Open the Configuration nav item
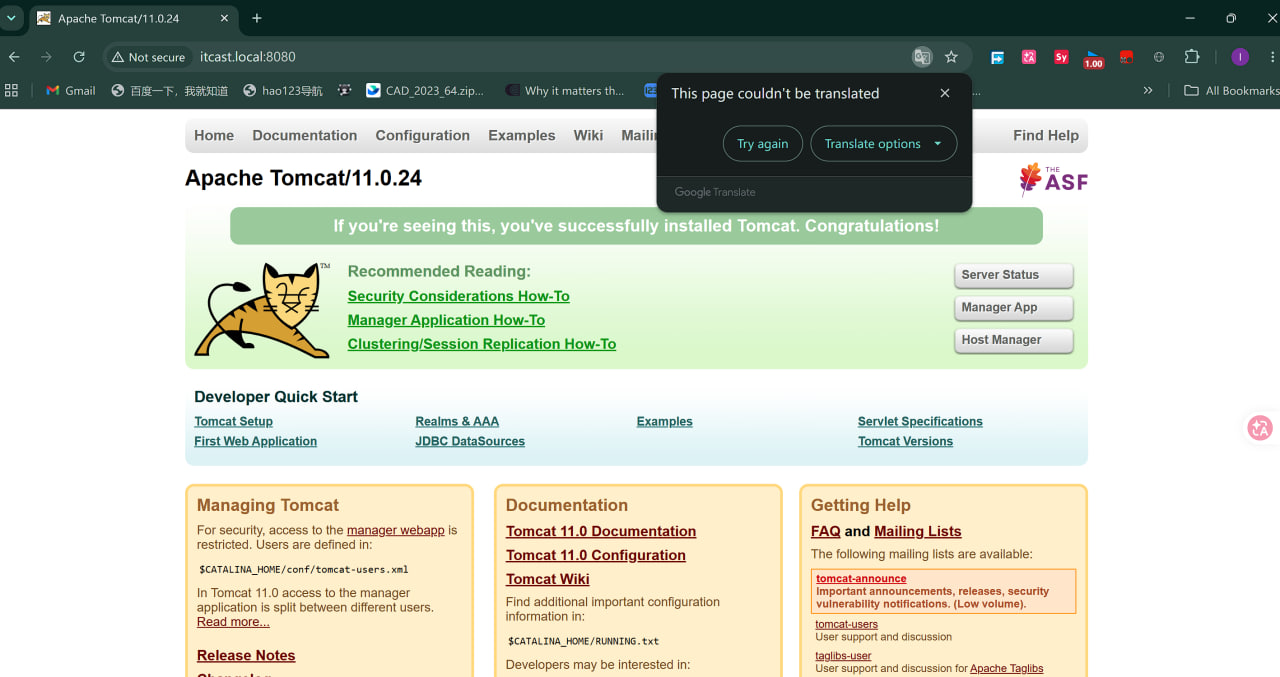 coord(423,135)
